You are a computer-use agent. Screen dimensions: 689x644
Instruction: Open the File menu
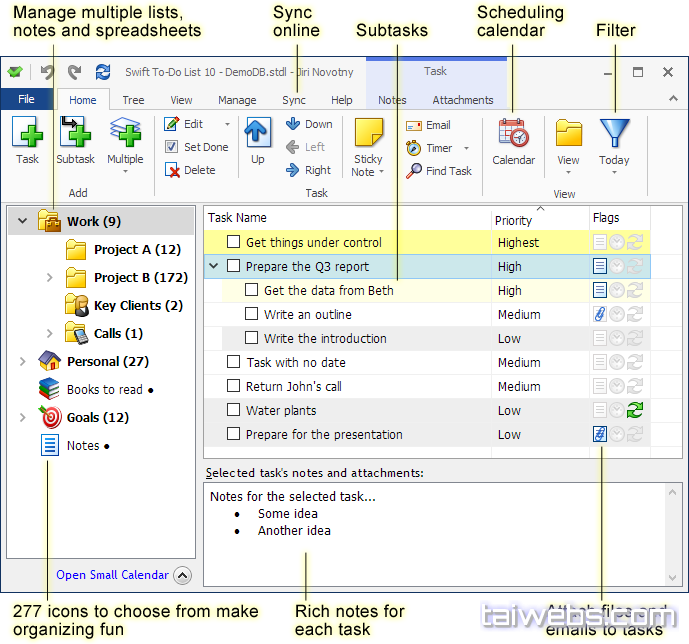coord(27,100)
